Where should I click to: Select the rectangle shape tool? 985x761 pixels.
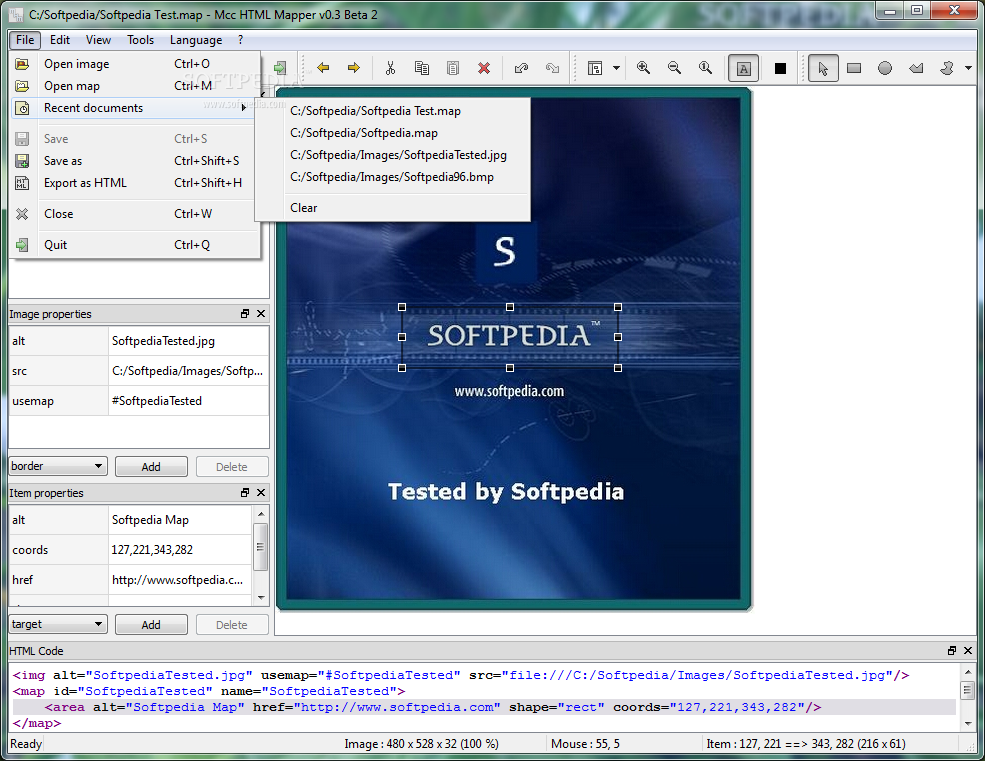pyautogui.click(x=854, y=68)
